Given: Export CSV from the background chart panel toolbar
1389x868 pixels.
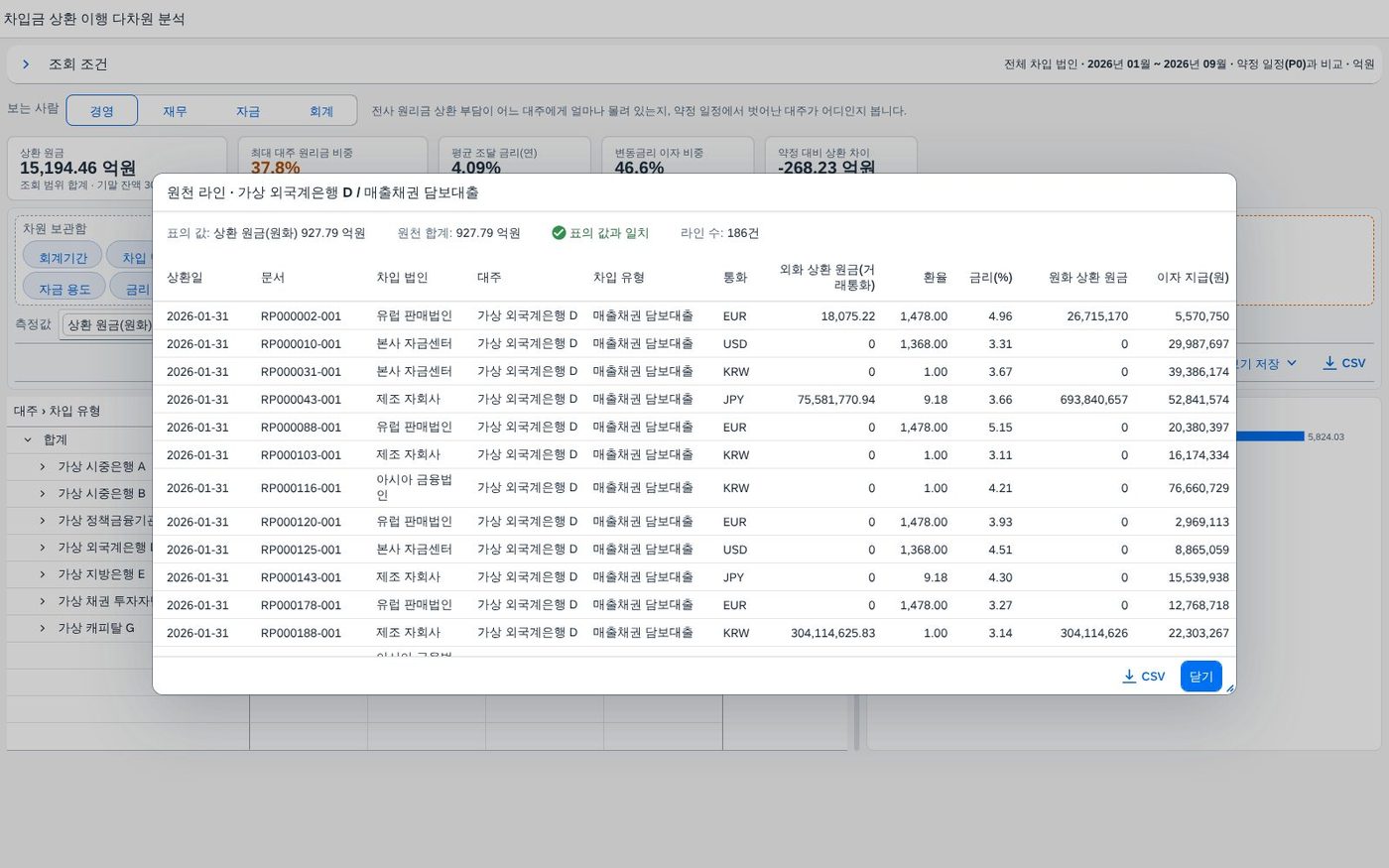Looking at the screenshot, I should 1344,363.
